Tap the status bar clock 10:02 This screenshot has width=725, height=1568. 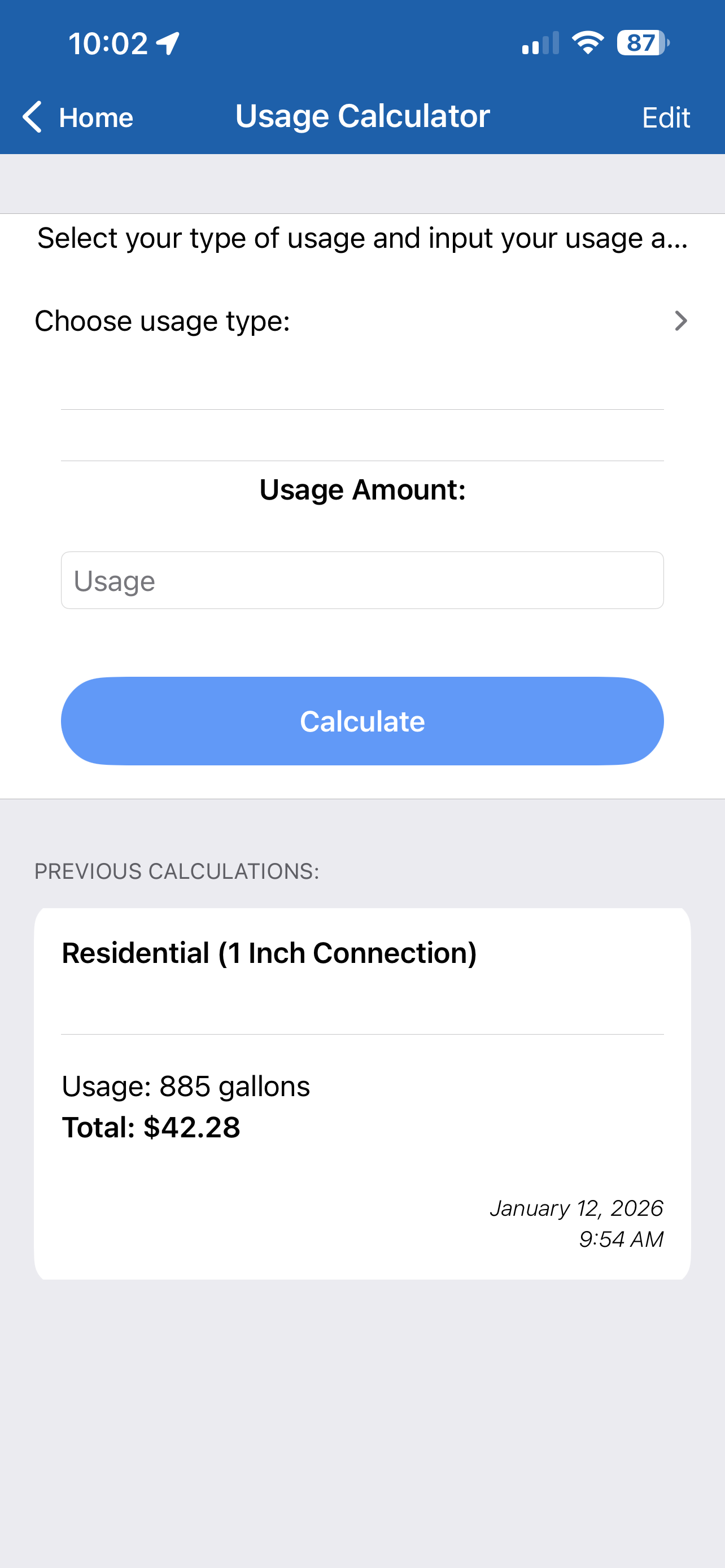click(108, 43)
